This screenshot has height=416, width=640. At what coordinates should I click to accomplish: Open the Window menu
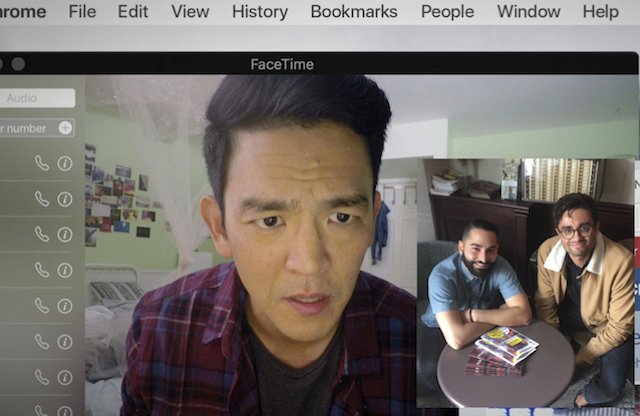point(529,11)
